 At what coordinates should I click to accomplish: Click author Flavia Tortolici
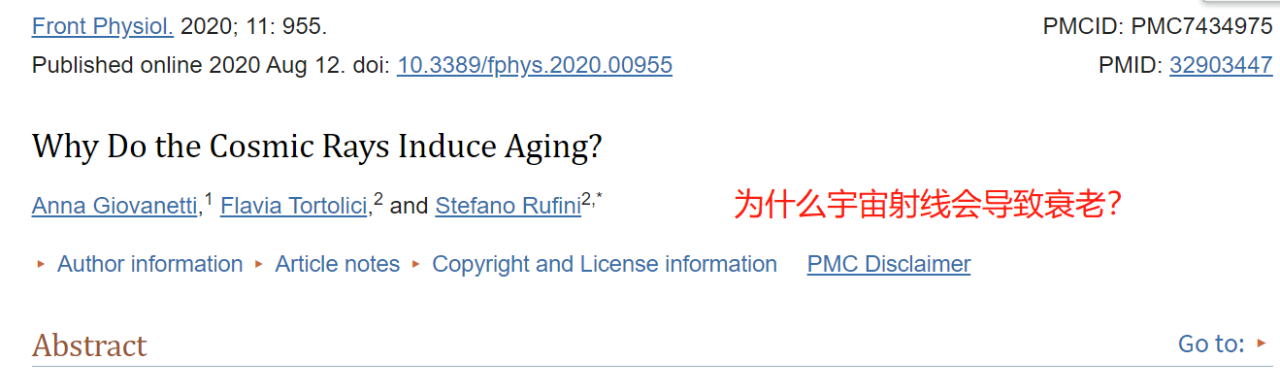point(294,207)
